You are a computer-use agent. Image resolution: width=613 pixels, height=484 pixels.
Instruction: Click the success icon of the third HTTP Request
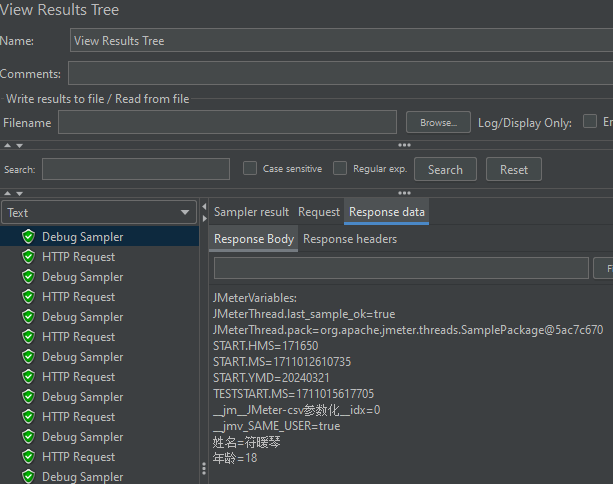pos(28,337)
